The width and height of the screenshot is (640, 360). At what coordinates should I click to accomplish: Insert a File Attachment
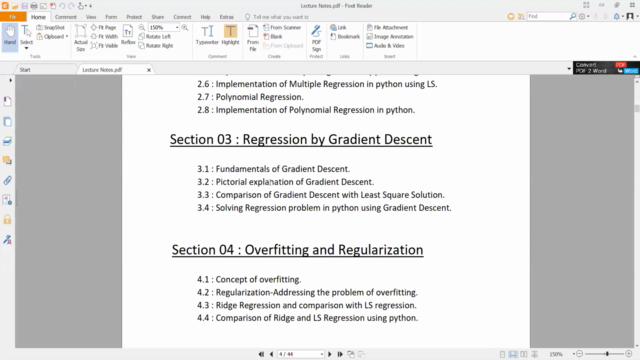[x=387, y=27]
